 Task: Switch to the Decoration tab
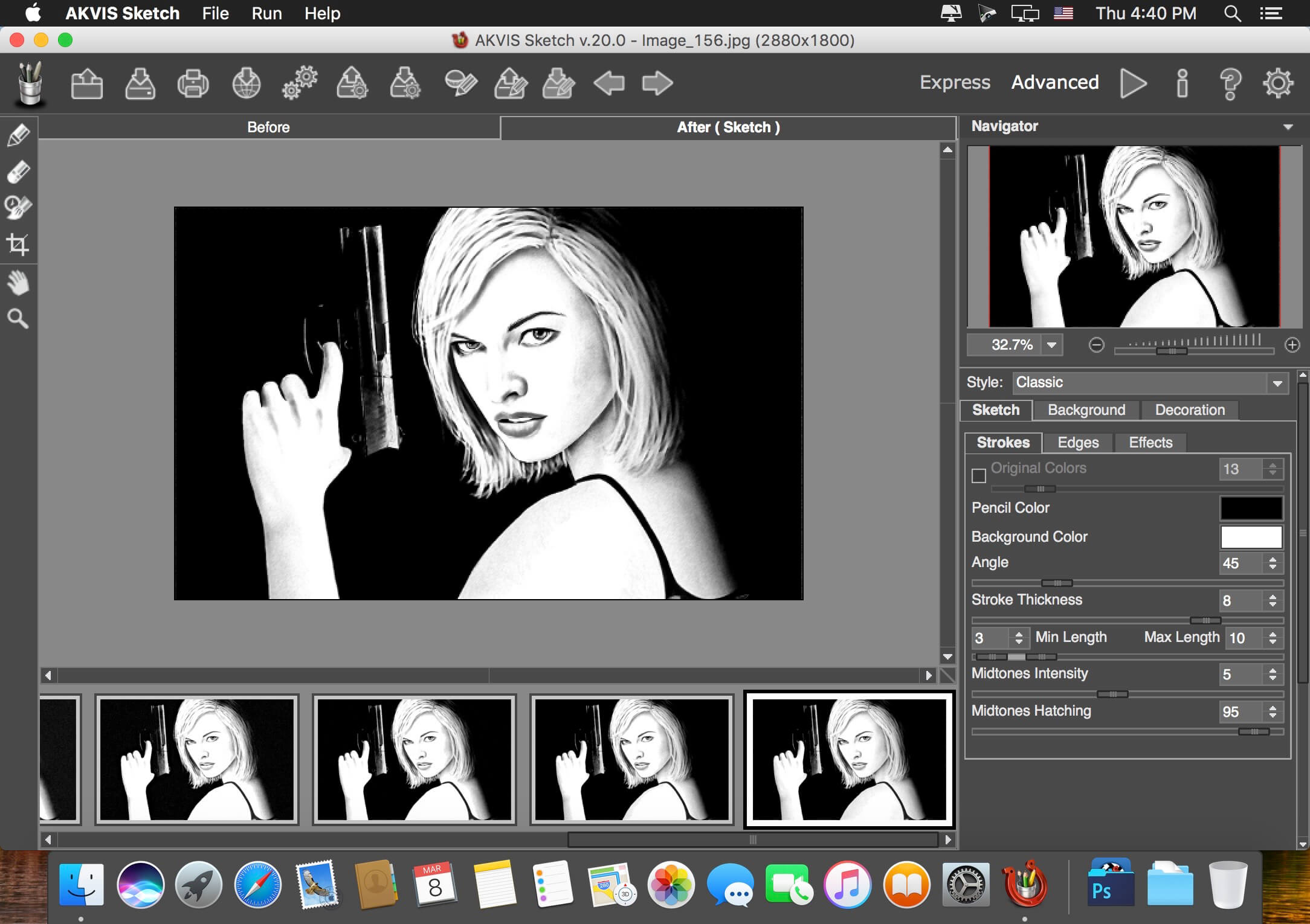1189,409
